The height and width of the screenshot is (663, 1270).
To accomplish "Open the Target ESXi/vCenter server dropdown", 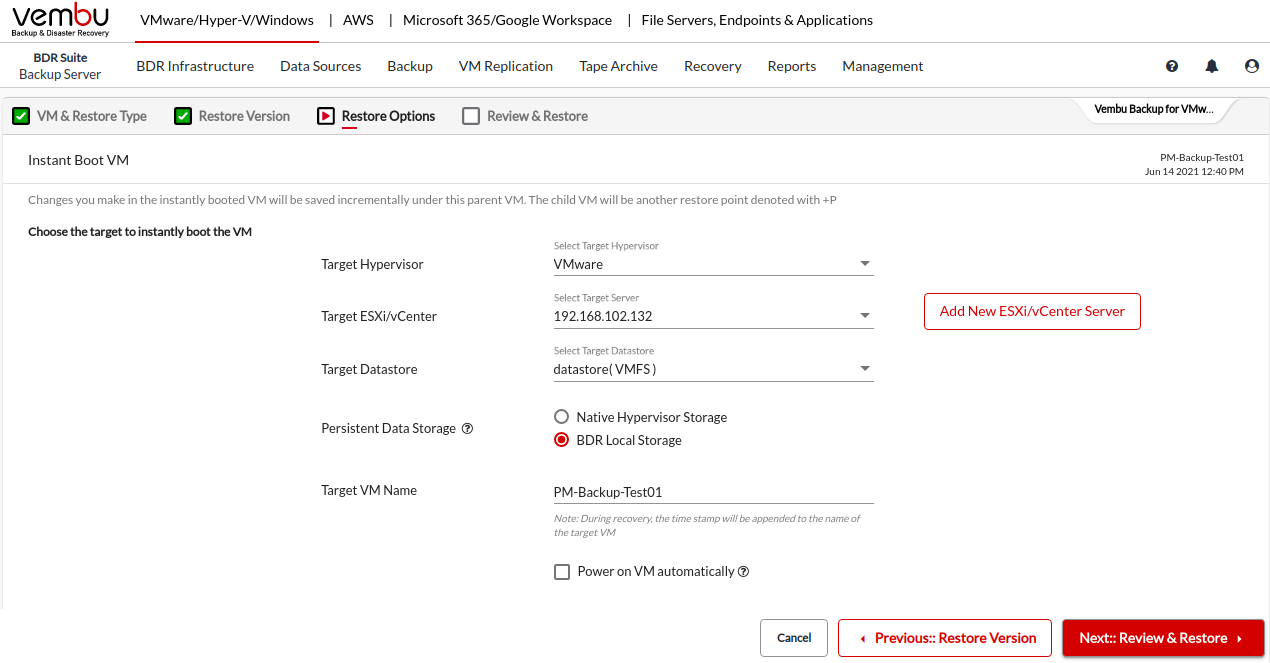I will tap(713, 317).
